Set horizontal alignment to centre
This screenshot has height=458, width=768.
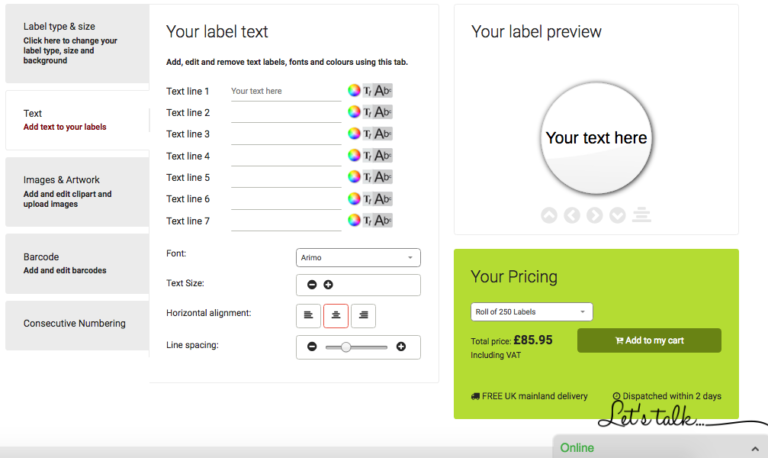(336, 315)
